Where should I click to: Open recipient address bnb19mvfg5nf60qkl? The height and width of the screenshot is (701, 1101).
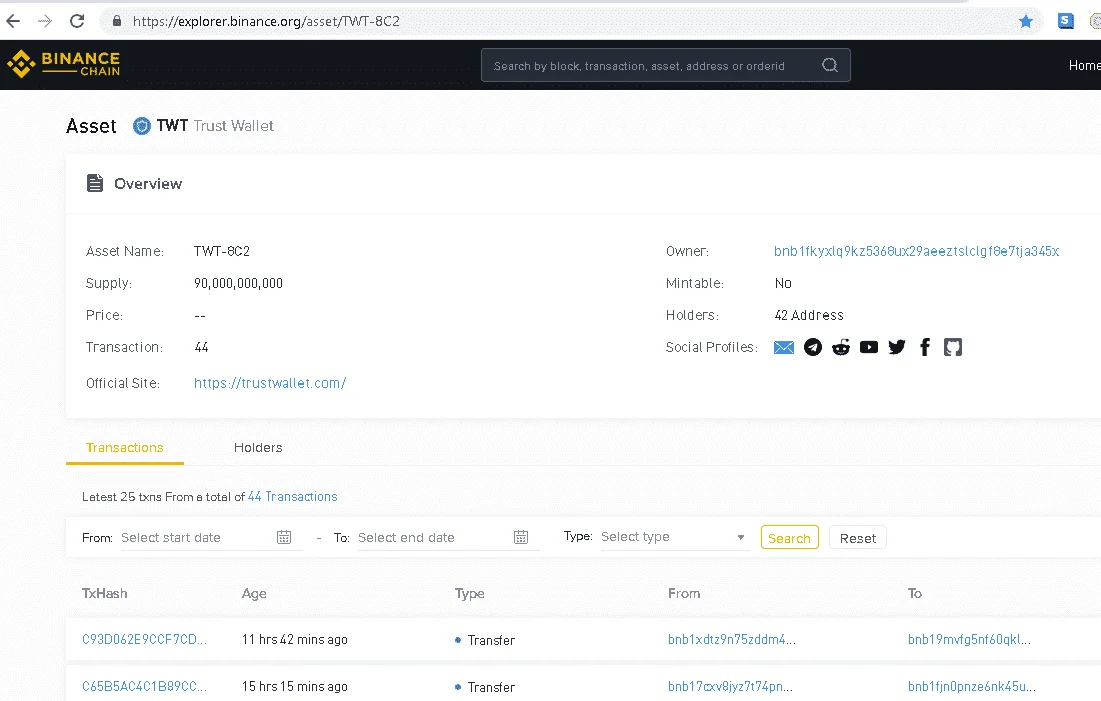[969, 639]
